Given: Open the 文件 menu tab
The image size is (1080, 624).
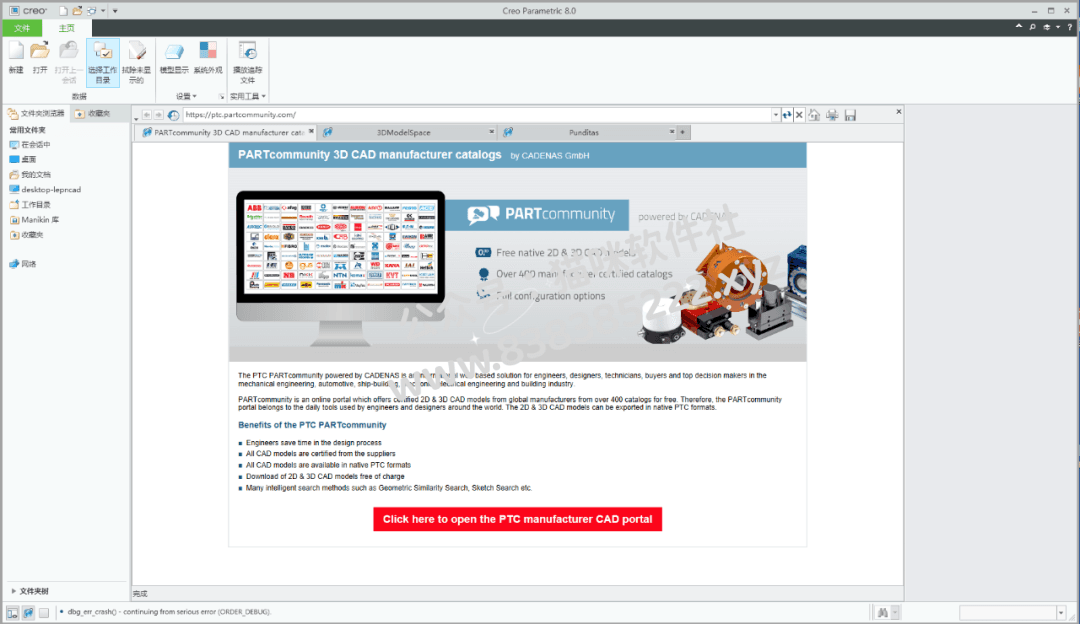Looking at the screenshot, I should pyautogui.click(x=22, y=28).
